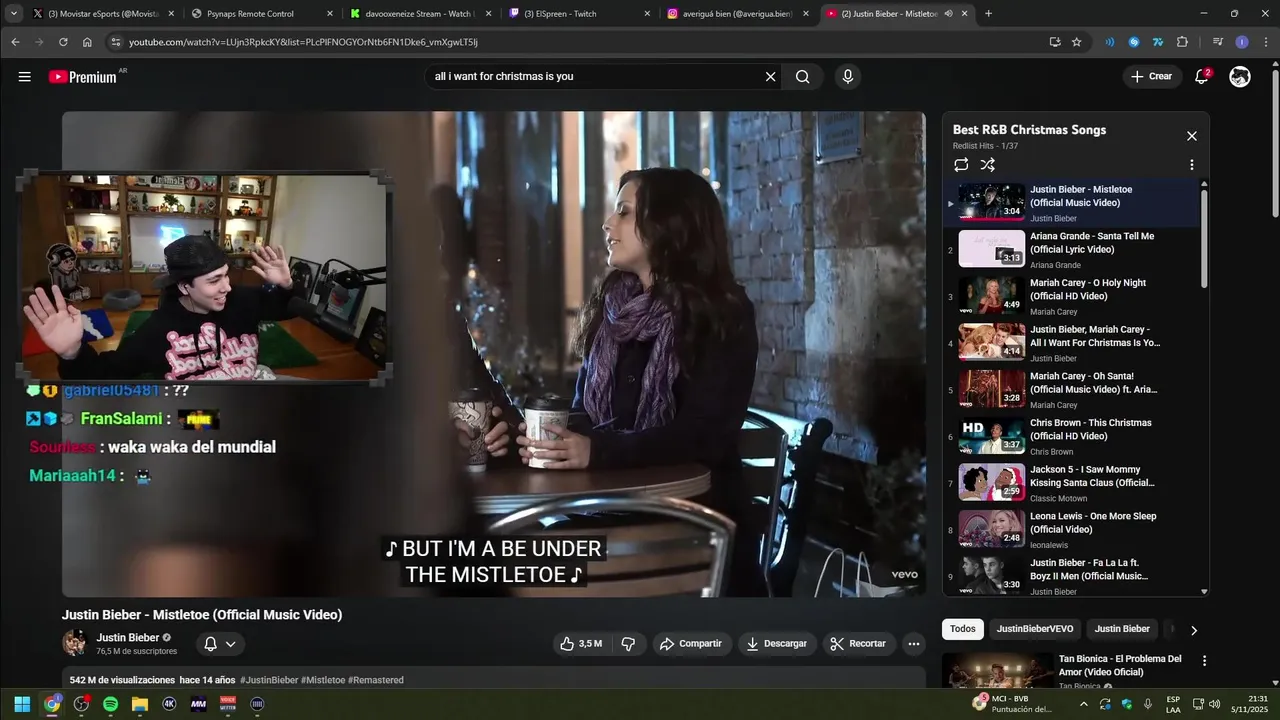Show hidden system tray icons
The height and width of the screenshot is (720, 1280).
1084,704
